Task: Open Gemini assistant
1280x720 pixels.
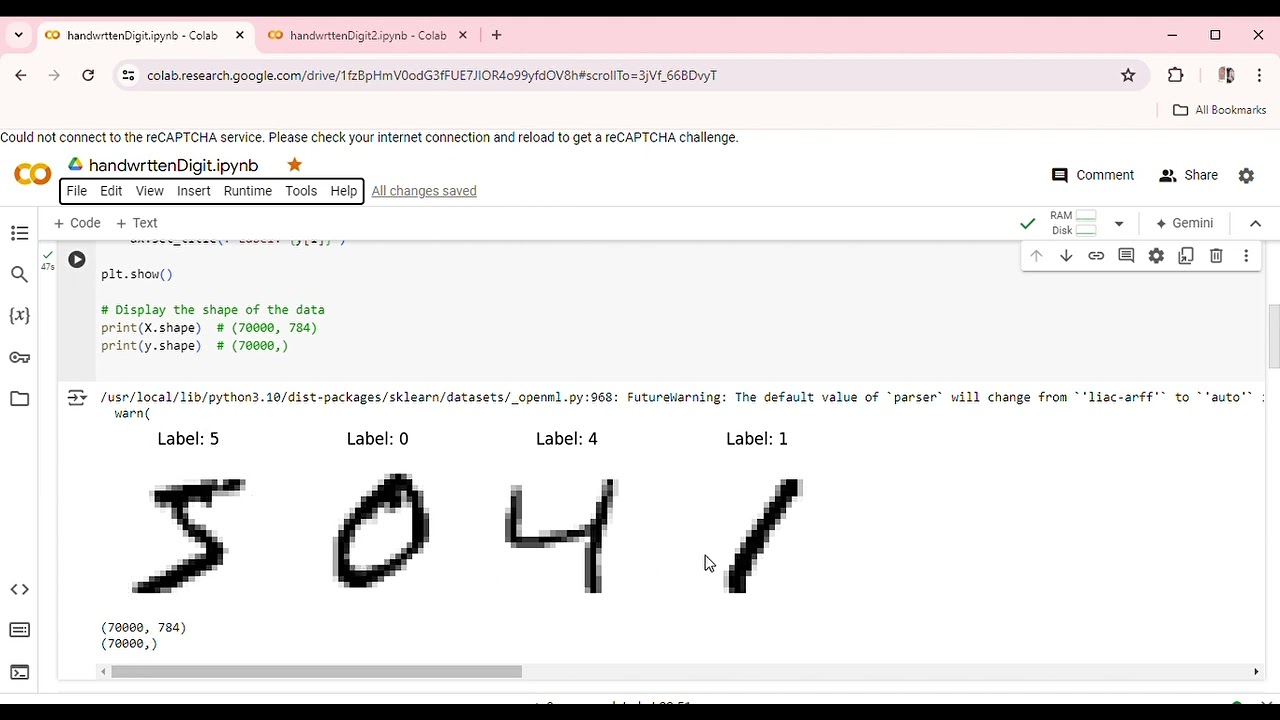Action: 1184,223
